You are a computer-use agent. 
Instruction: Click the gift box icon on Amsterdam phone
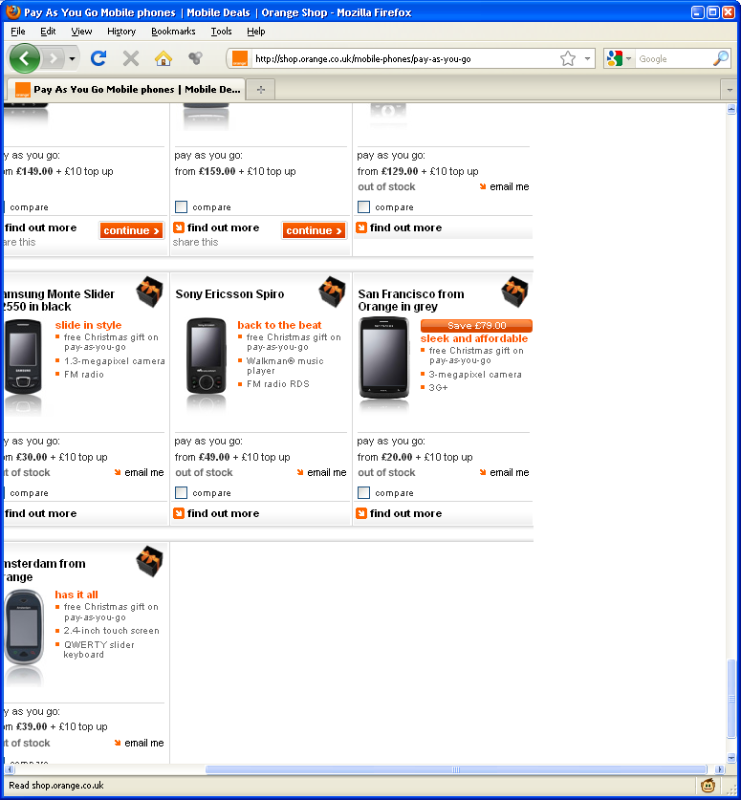(x=150, y=561)
